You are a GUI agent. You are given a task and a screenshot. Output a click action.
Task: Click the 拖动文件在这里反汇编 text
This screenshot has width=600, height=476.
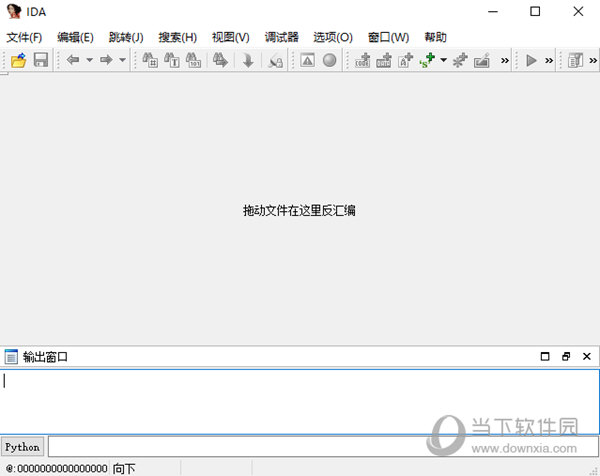coord(299,210)
